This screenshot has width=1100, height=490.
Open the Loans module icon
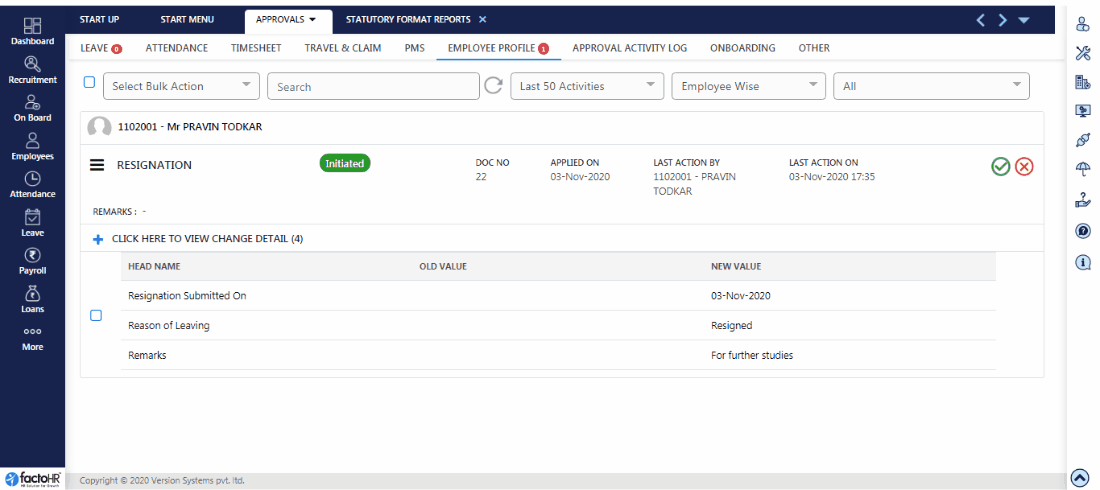coord(32,298)
